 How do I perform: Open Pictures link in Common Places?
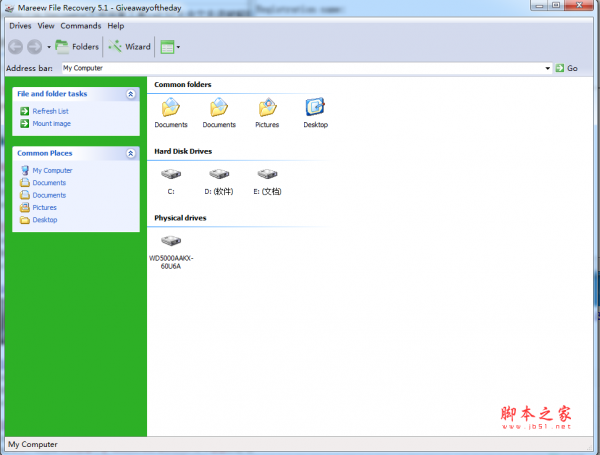point(44,207)
